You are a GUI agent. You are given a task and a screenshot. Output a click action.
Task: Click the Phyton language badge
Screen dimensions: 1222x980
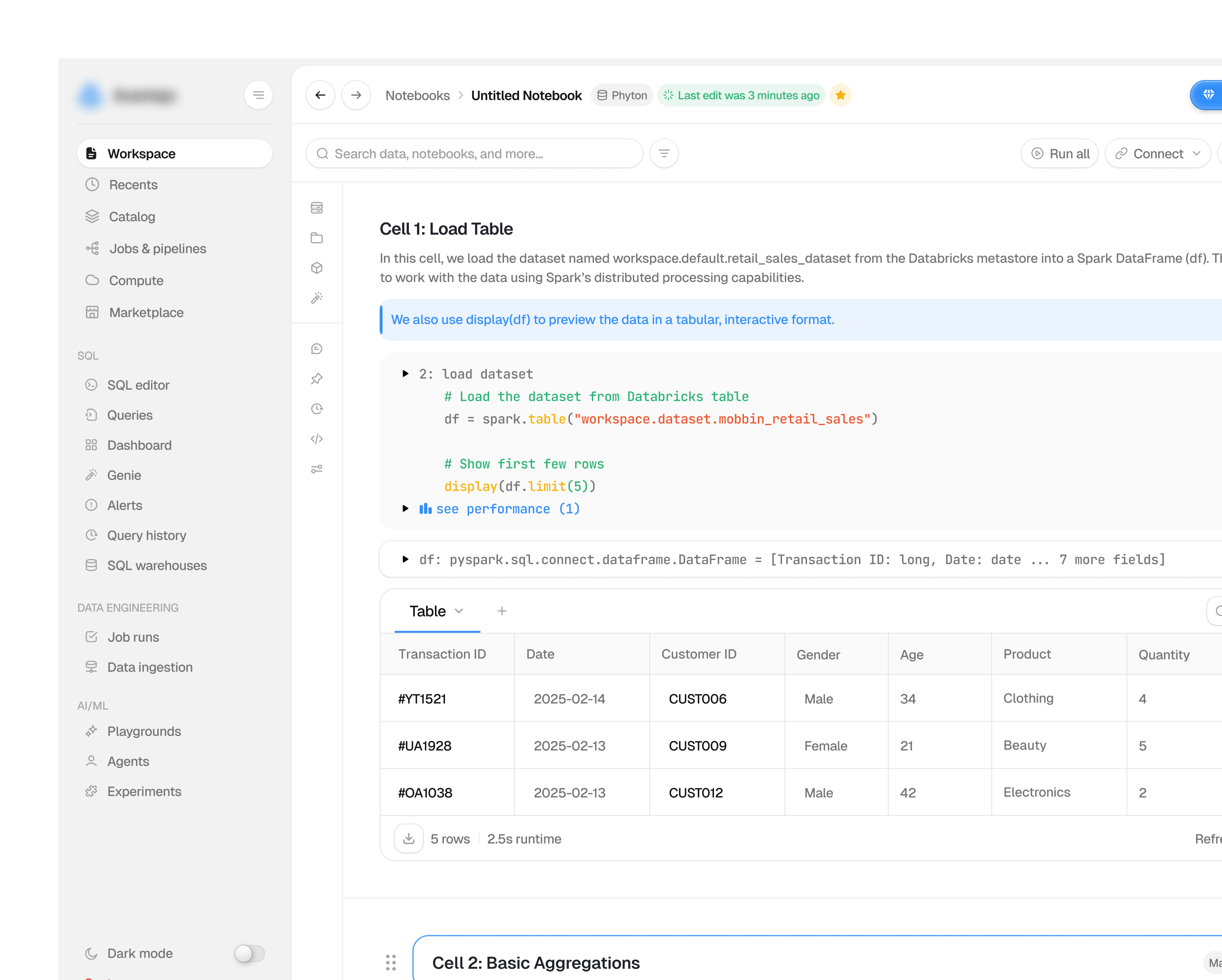pyautogui.click(x=622, y=95)
